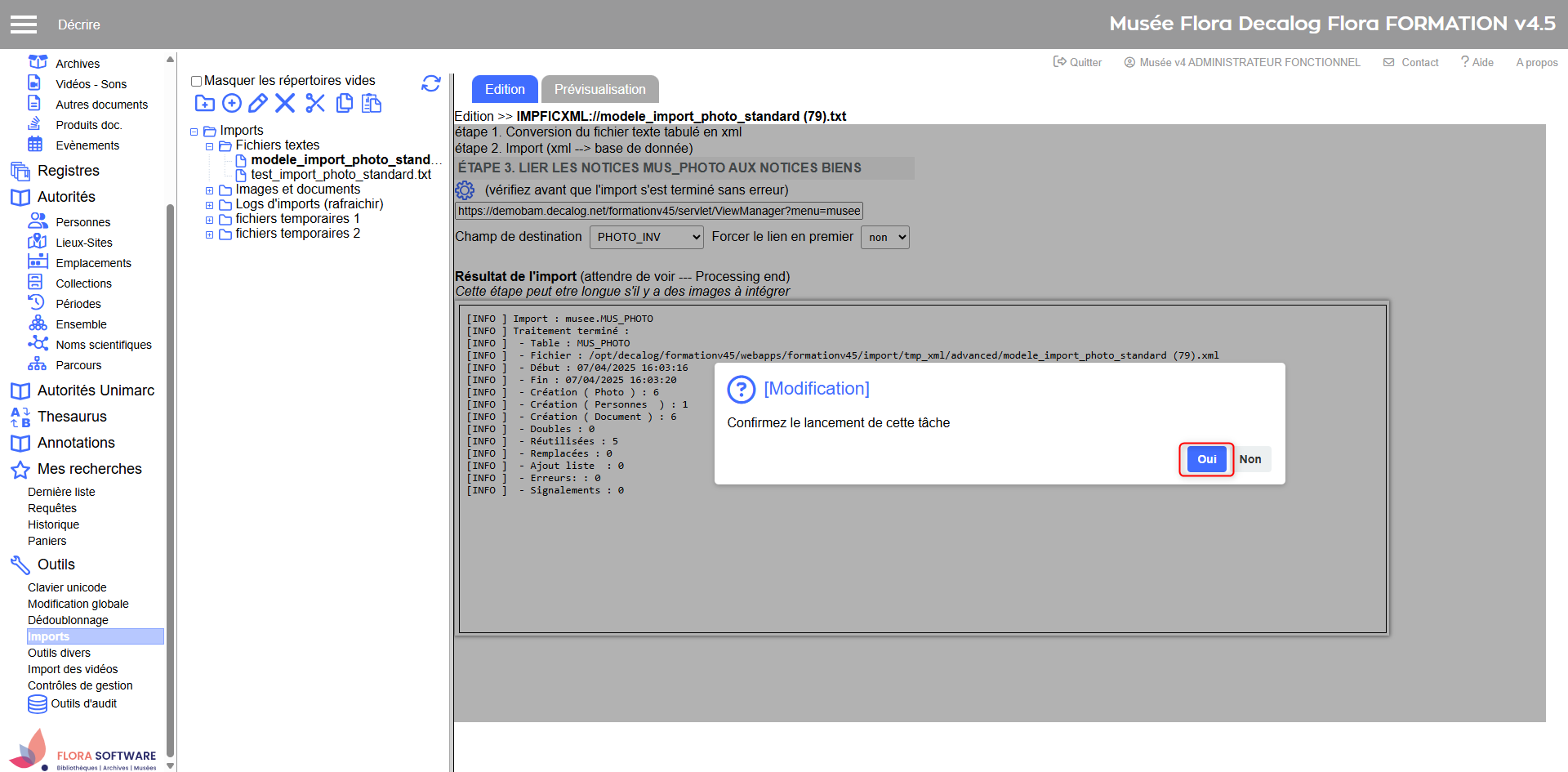Open the hamburger menu icon
Image resolution: width=1568 pixels, height=772 pixels.
pyautogui.click(x=24, y=25)
